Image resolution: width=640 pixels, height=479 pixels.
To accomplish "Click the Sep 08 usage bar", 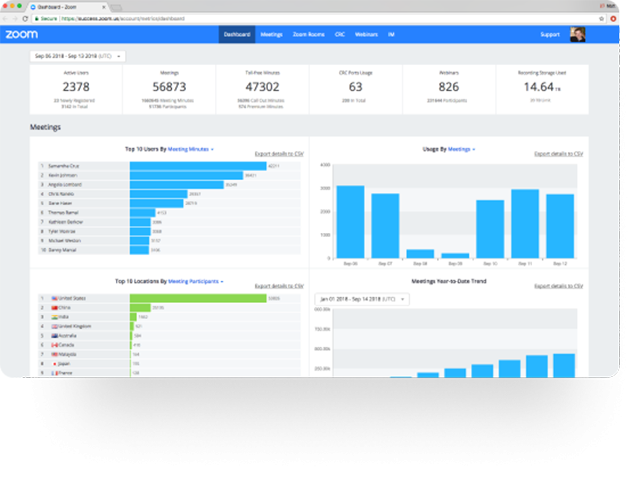I will click(x=420, y=254).
